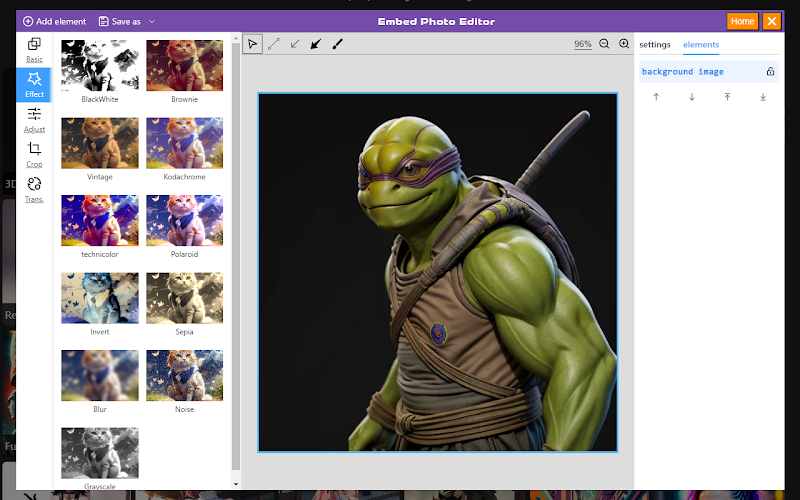
Task: Select the line drawing tool
Action: tap(273, 44)
